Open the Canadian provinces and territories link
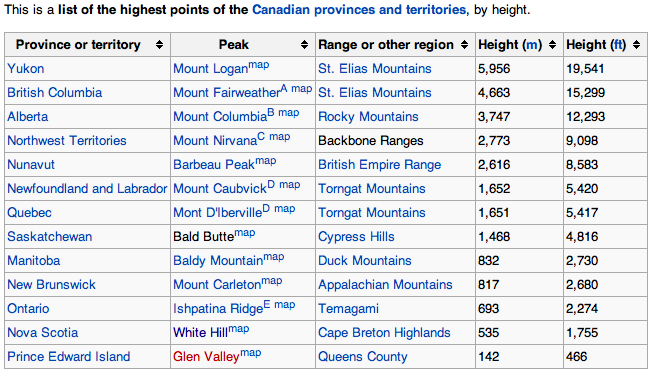 tap(359, 10)
